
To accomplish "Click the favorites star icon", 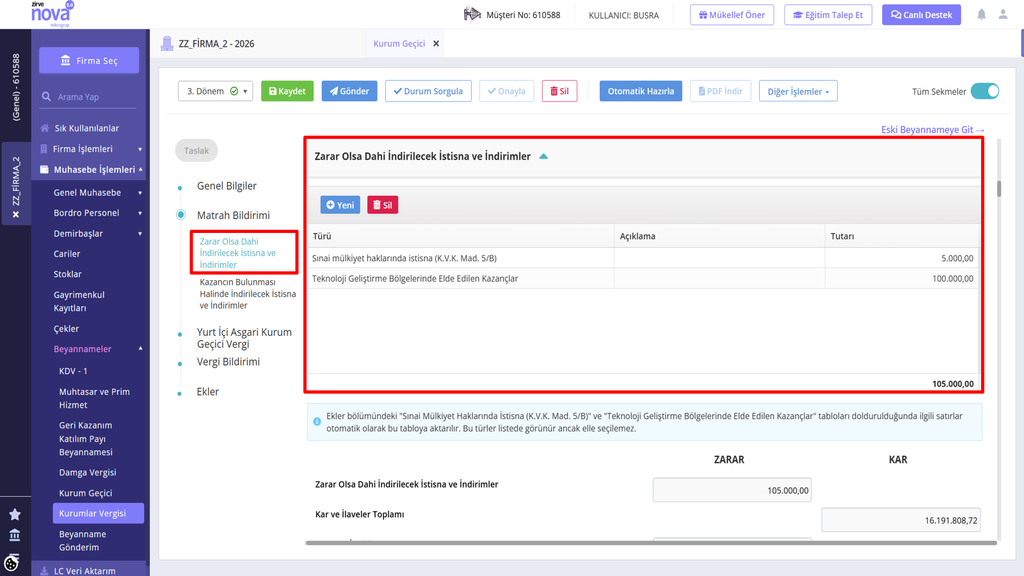I will [15, 515].
